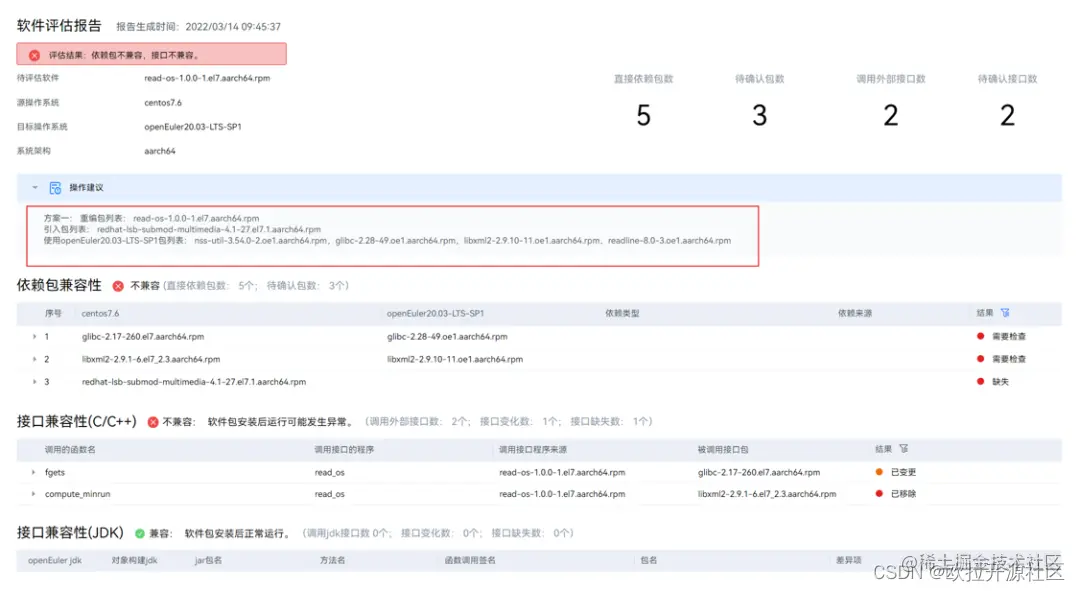The height and width of the screenshot is (591, 1080).
Task: Click the blue 操作建议 report icon
Action: point(57,186)
